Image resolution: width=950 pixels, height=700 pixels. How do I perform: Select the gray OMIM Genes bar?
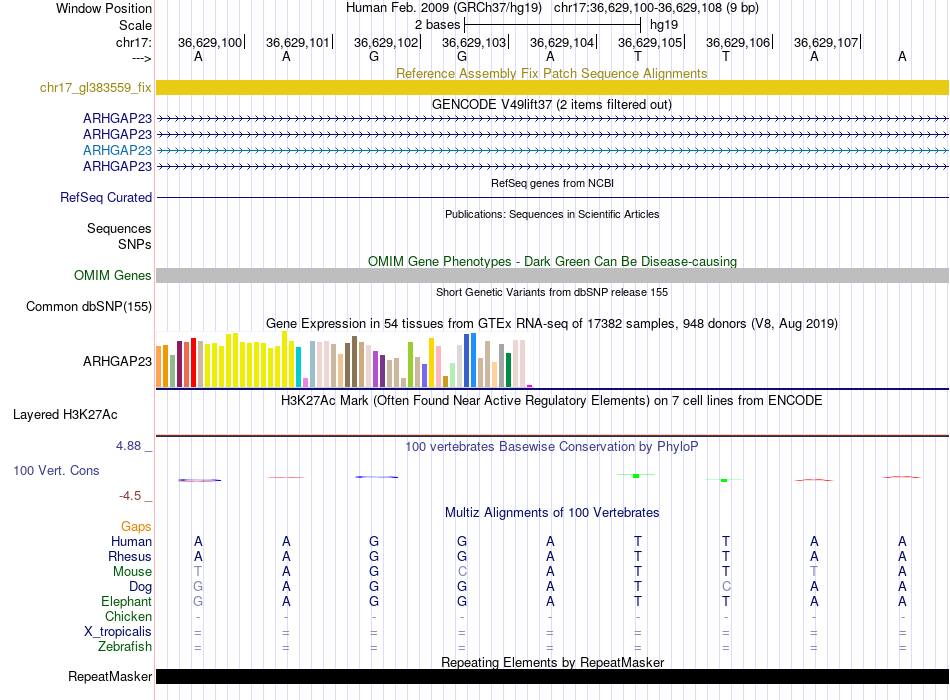[x=552, y=276]
